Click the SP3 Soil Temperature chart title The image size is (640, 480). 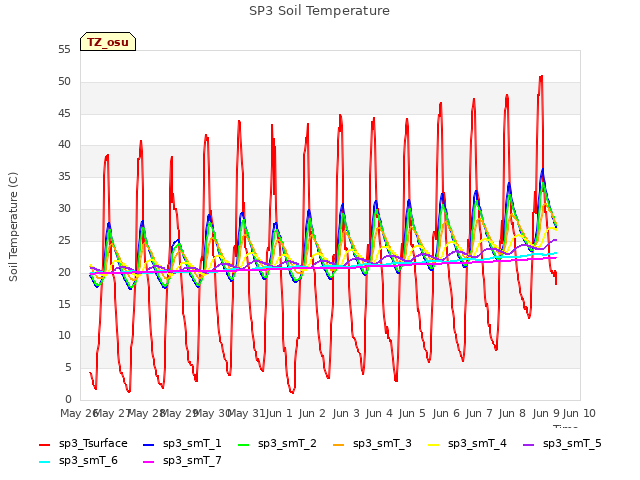coord(319,11)
